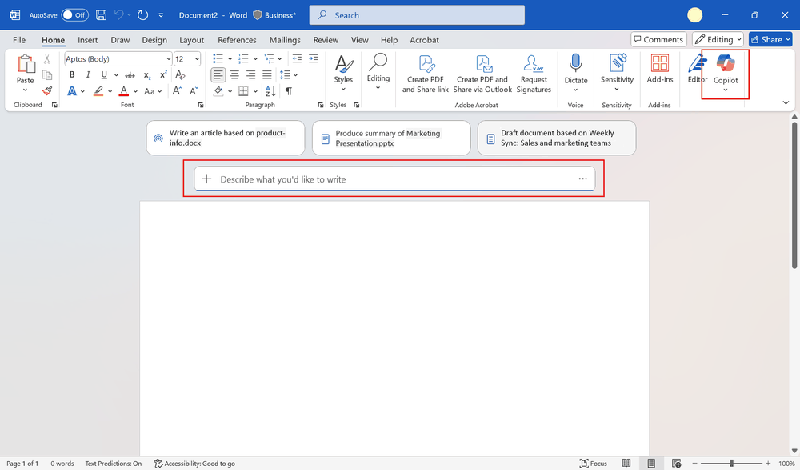This screenshot has width=800, height=470.
Task: Open the File menu
Action: point(20,40)
